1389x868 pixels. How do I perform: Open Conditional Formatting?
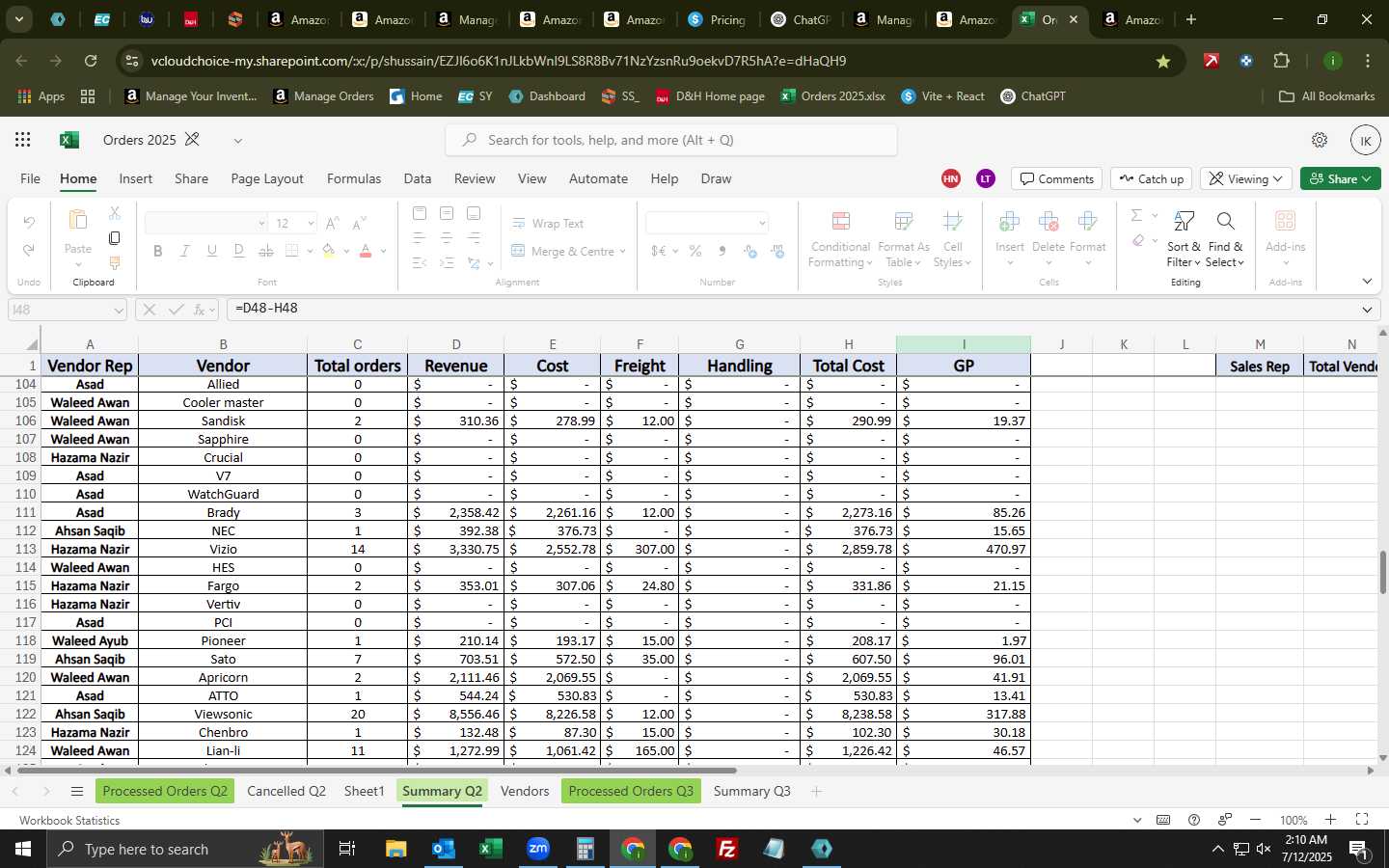(x=840, y=239)
